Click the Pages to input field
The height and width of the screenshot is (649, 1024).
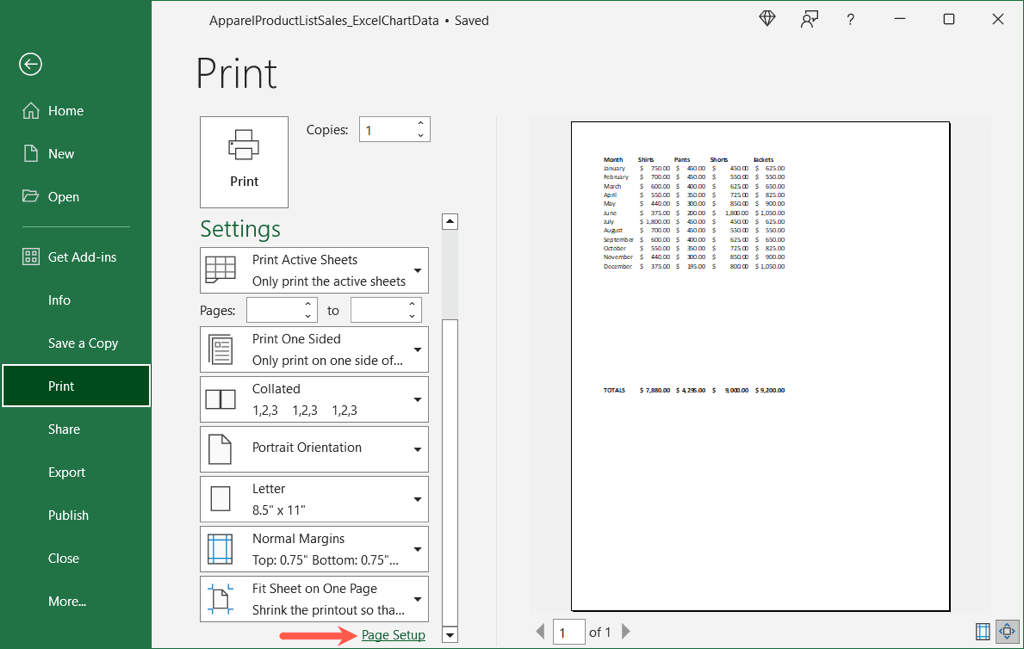[x=379, y=310]
